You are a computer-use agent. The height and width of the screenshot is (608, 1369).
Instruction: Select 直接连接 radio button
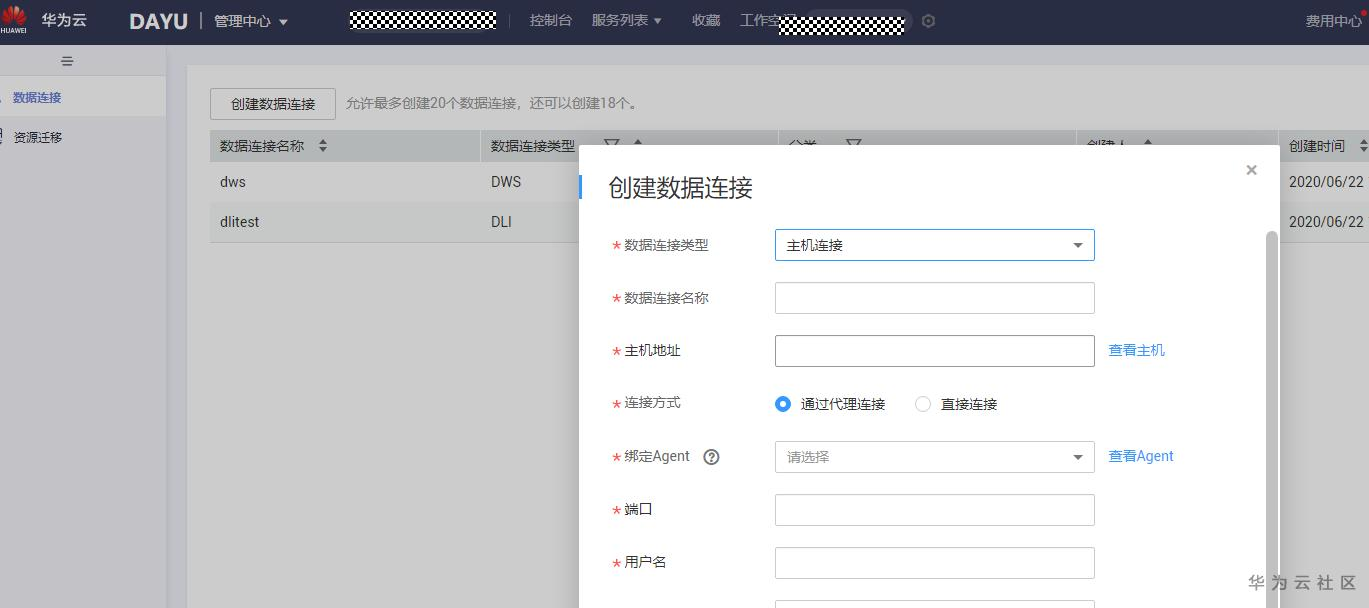[923, 404]
